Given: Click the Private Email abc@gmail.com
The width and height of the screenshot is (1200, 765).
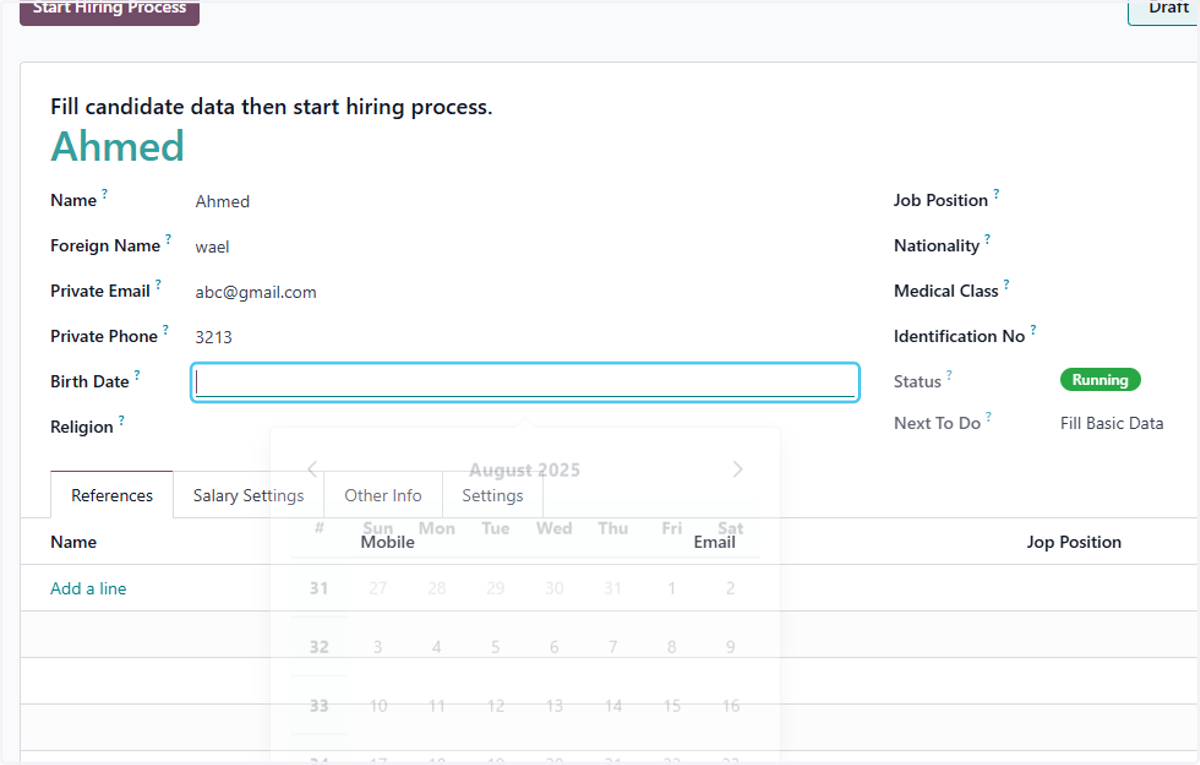Looking at the screenshot, I should click(256, 292).
